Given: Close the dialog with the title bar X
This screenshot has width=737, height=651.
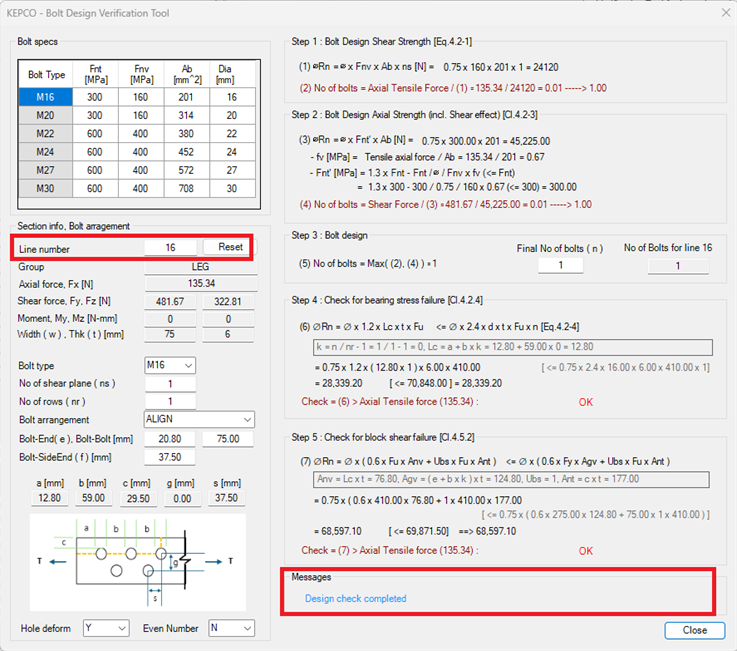Looking at the screenshot, I should pos(724,13).
